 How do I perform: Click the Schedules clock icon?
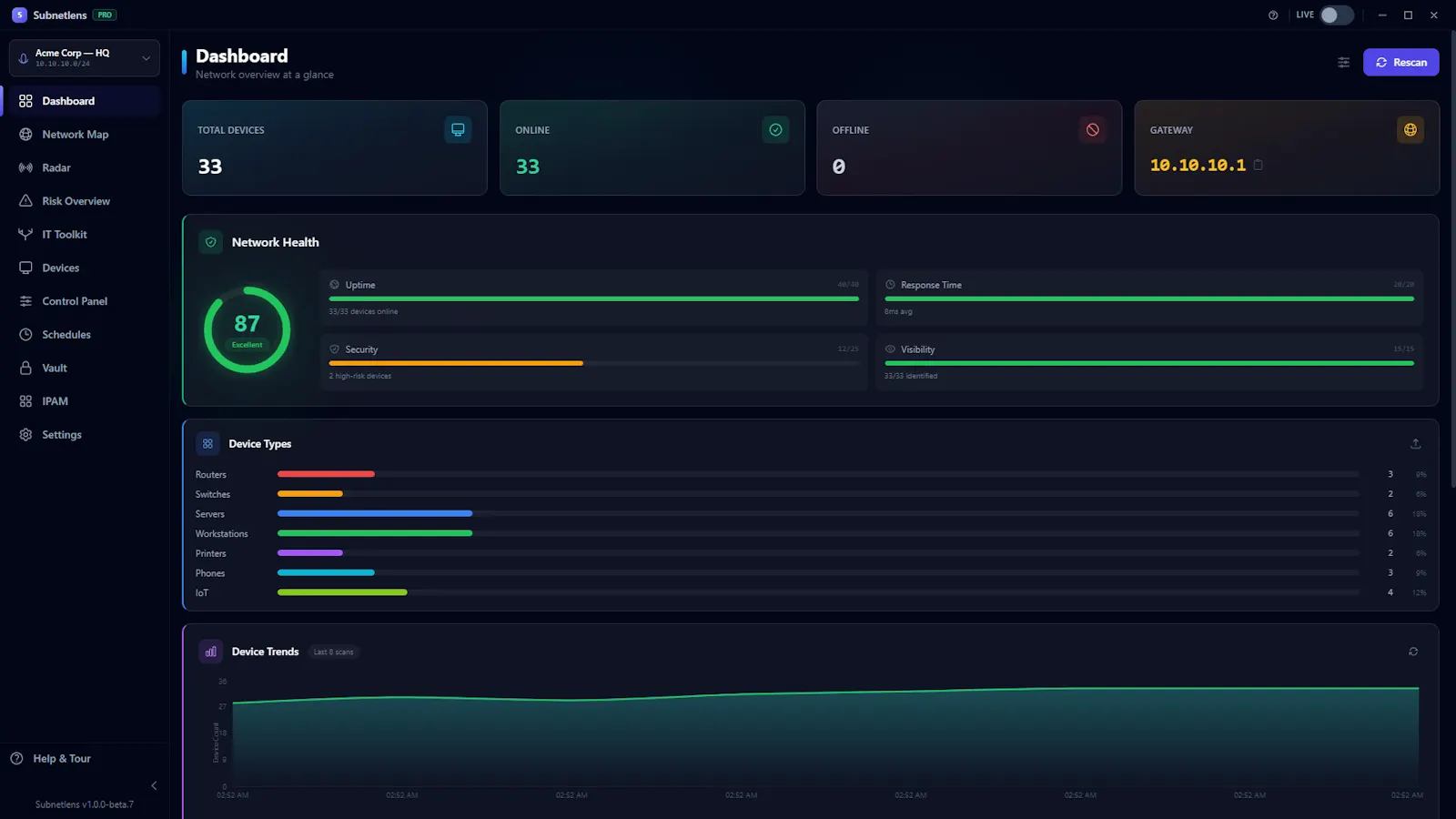(x=25, y=335)
